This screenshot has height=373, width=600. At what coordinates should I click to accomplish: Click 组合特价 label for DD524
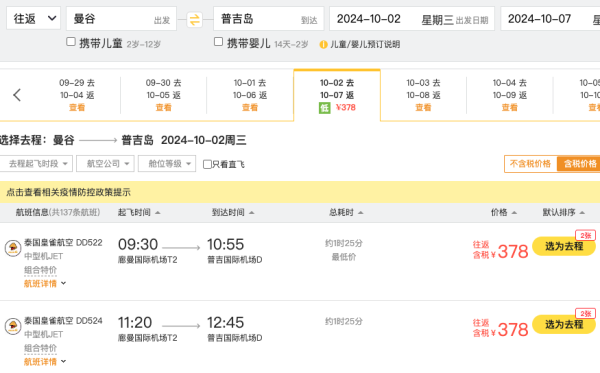click(40, 348)
